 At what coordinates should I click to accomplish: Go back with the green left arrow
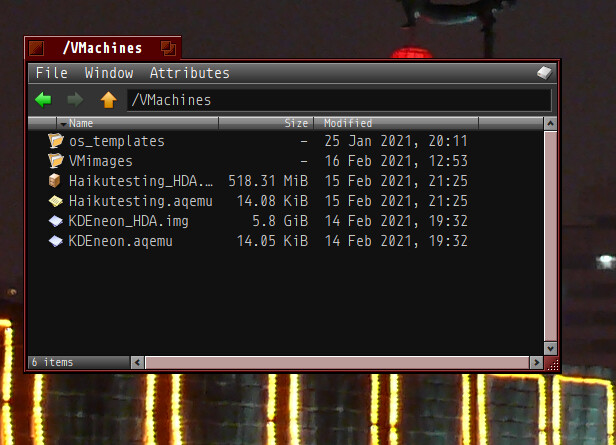click(43, 100)
